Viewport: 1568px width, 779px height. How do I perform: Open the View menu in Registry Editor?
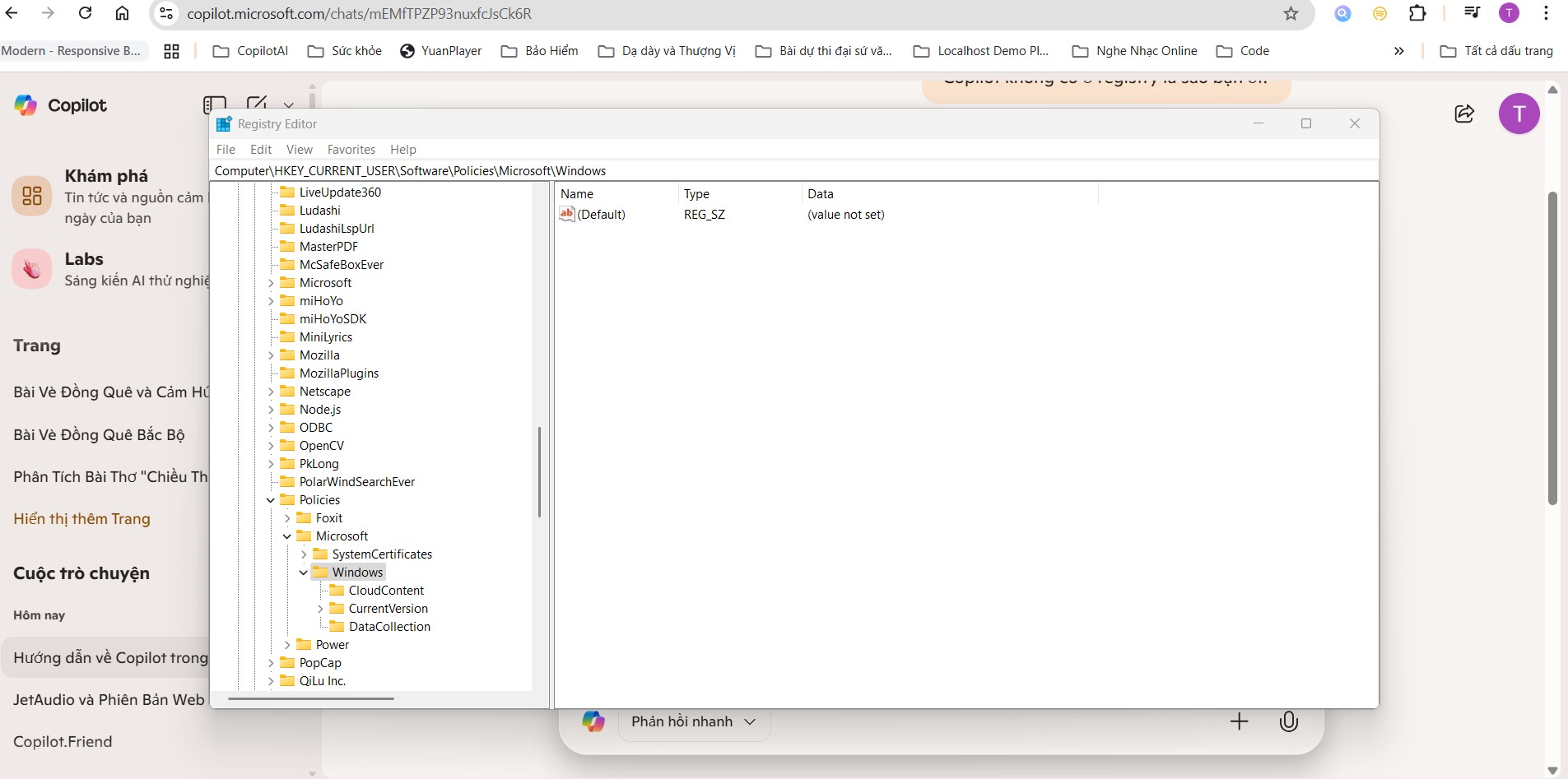[x=299, y=150]
